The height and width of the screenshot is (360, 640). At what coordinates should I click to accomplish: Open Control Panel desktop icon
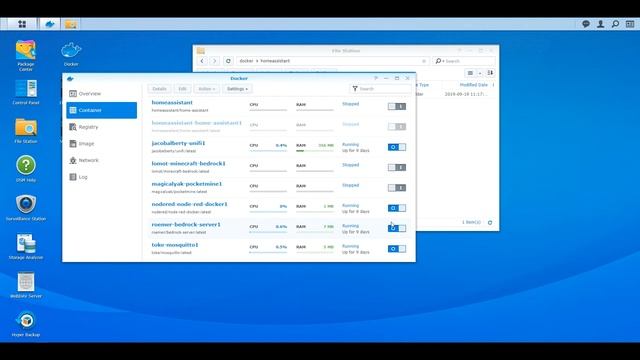coord(26,92)
